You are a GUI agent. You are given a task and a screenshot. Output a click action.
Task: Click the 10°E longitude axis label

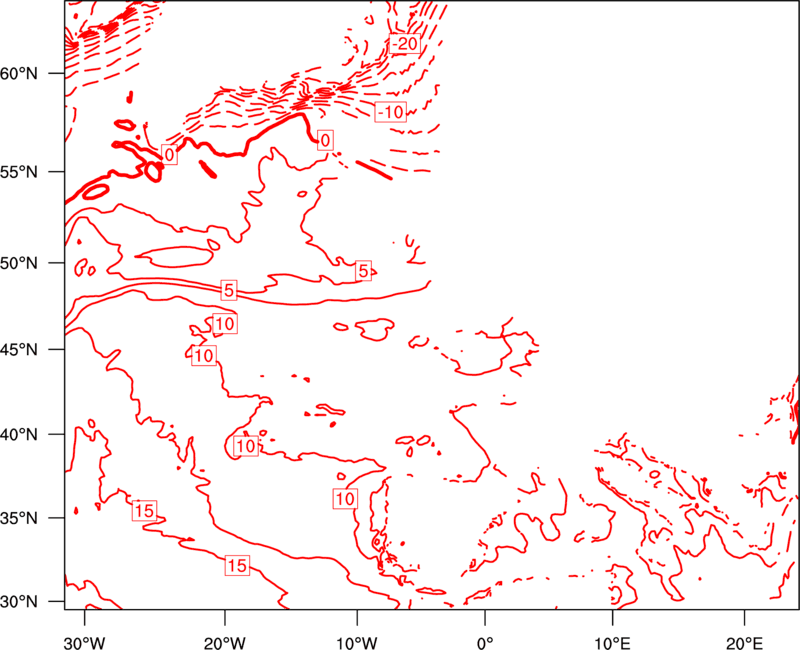coord(612,643)
